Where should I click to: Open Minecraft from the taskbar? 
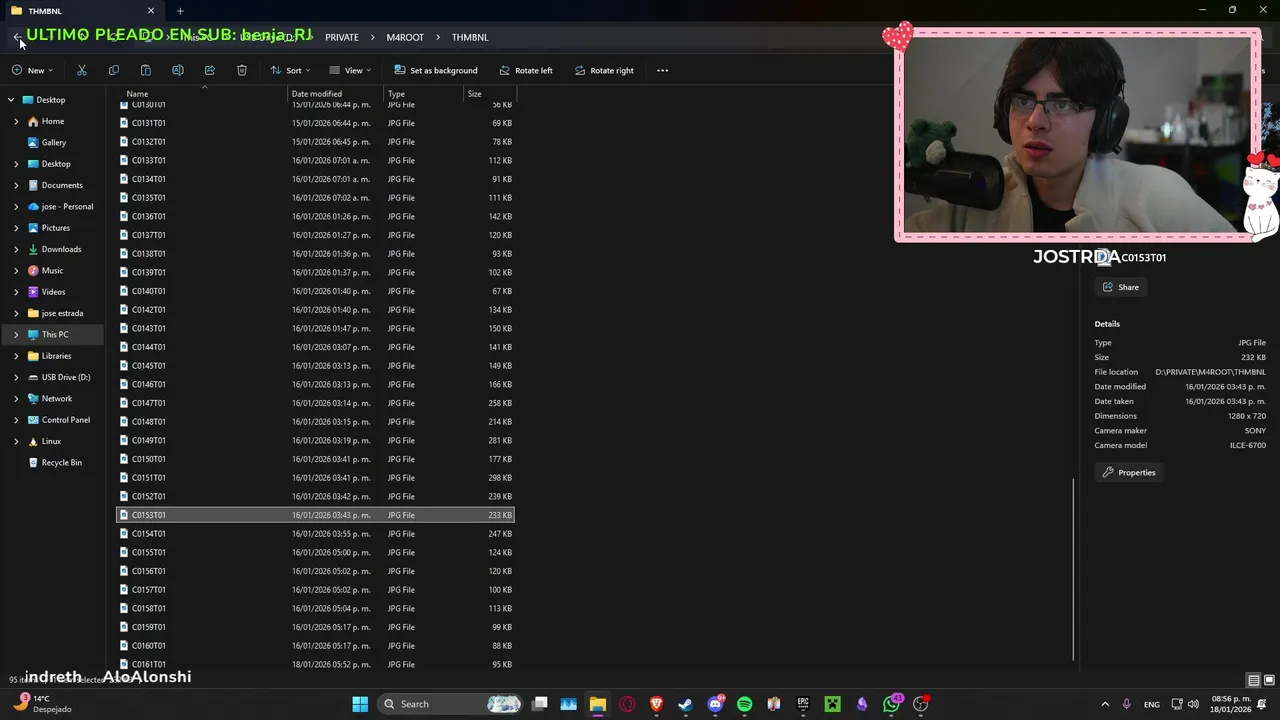(x=832, y=704)
